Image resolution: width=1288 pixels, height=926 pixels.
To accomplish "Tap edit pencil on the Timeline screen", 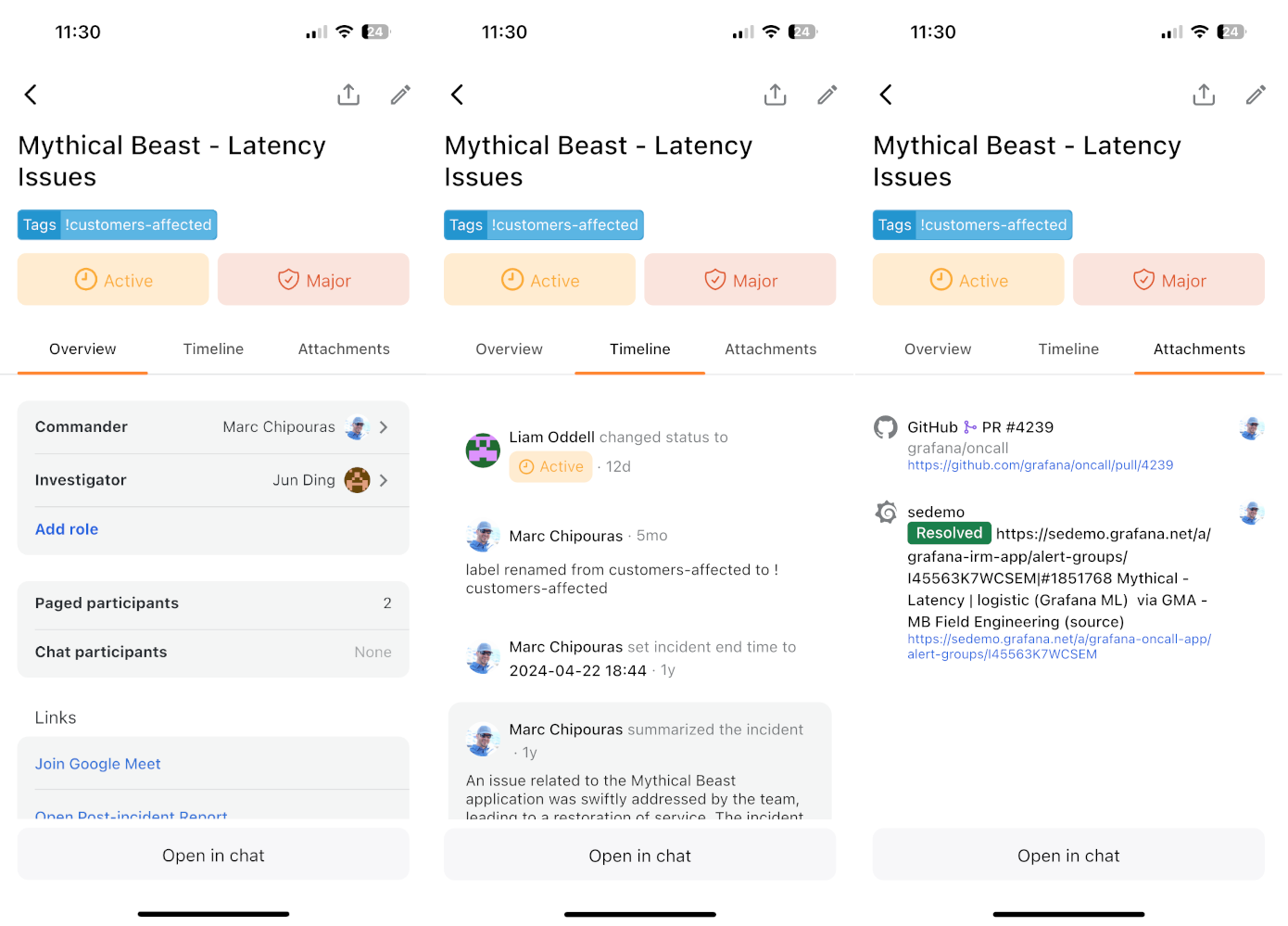I will (x=827, y=95).
